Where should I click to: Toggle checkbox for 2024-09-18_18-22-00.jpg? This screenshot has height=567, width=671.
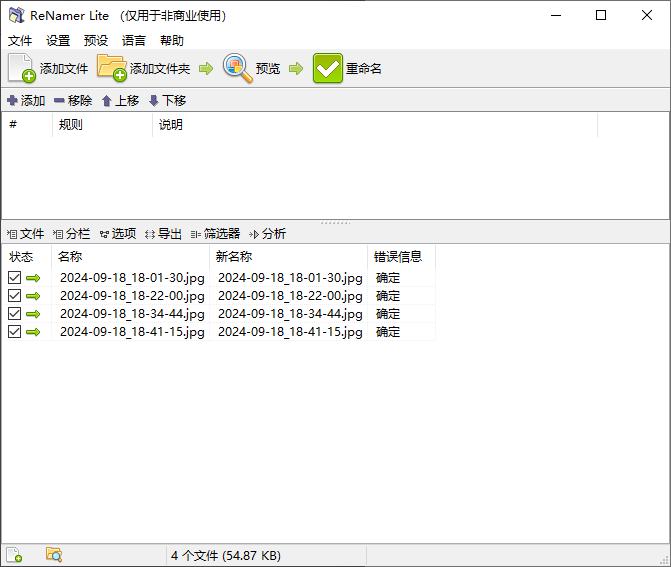pos(14,296)
